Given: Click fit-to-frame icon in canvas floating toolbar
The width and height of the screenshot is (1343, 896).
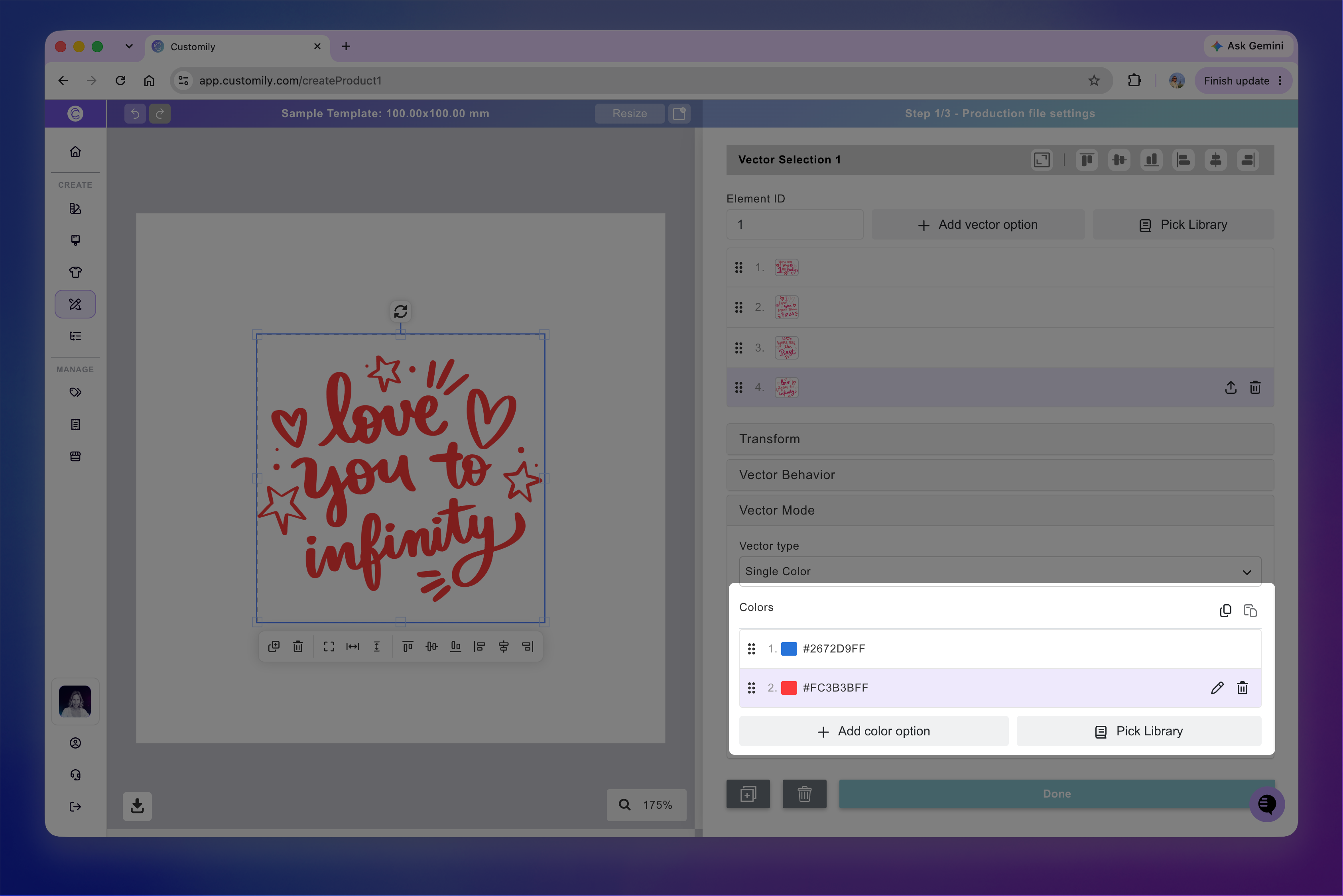Looking at the screenshot, I should [329, 646].
